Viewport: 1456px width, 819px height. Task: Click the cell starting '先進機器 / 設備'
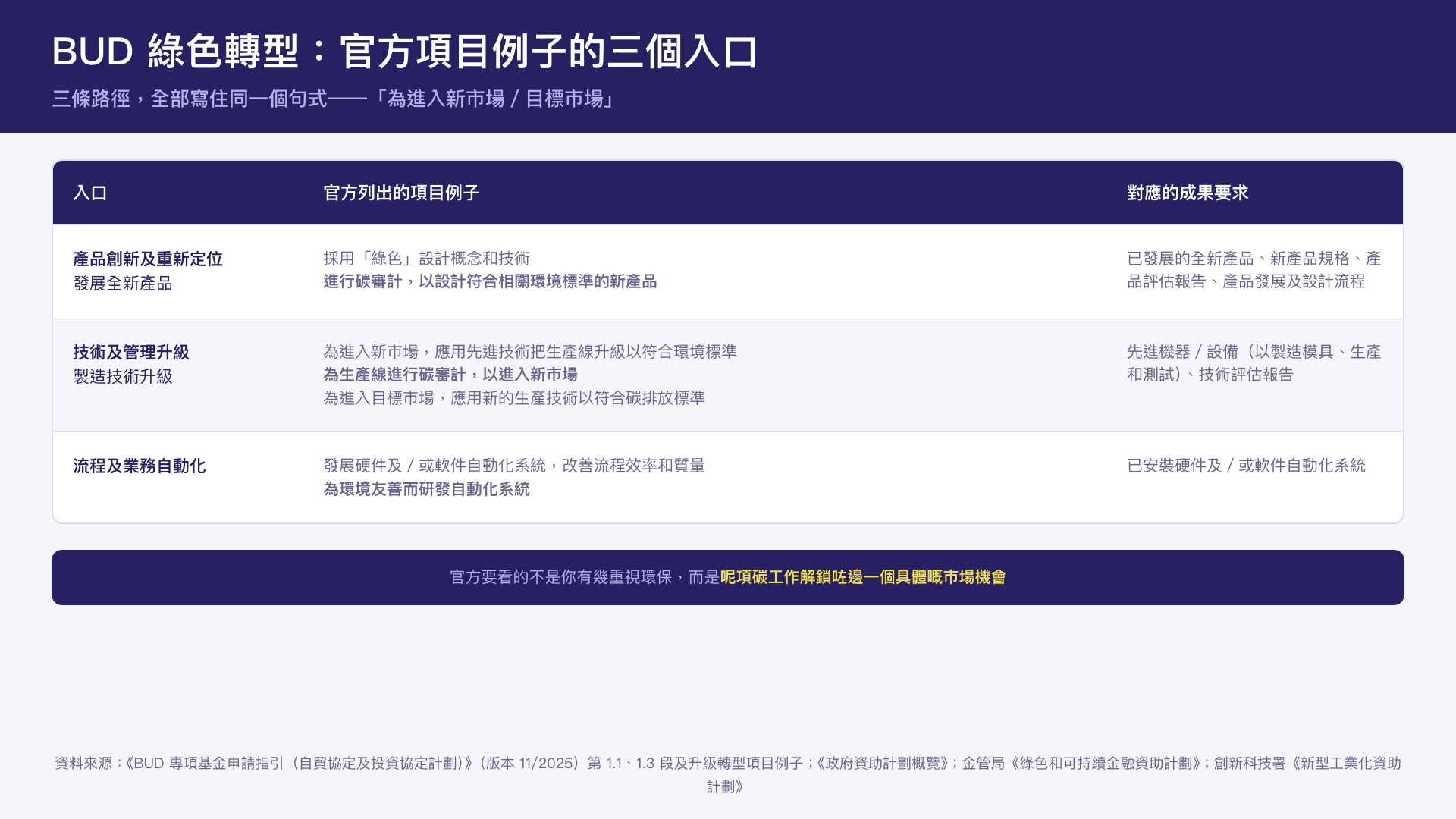(x=1254, y=363)
